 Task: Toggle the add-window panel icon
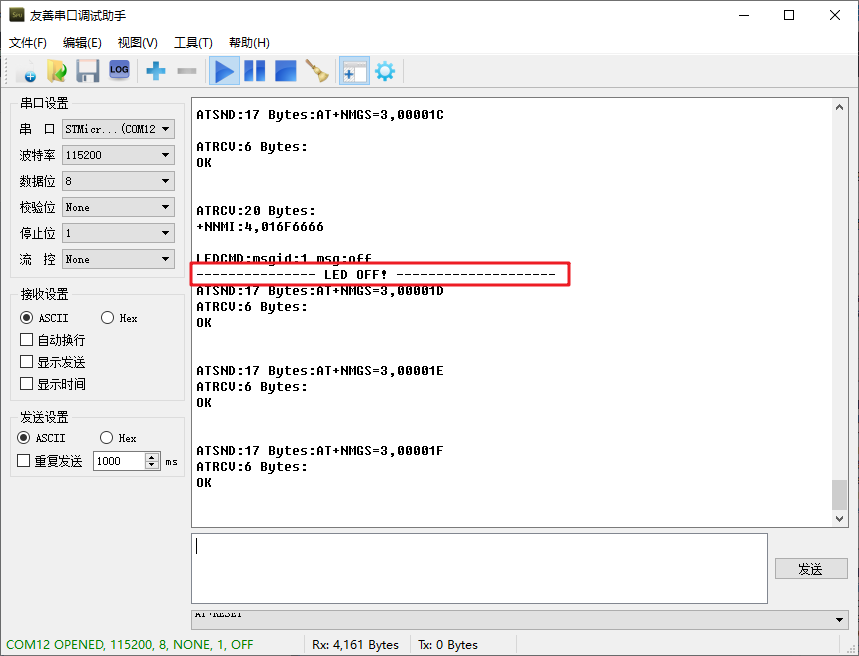click(354, 71)
